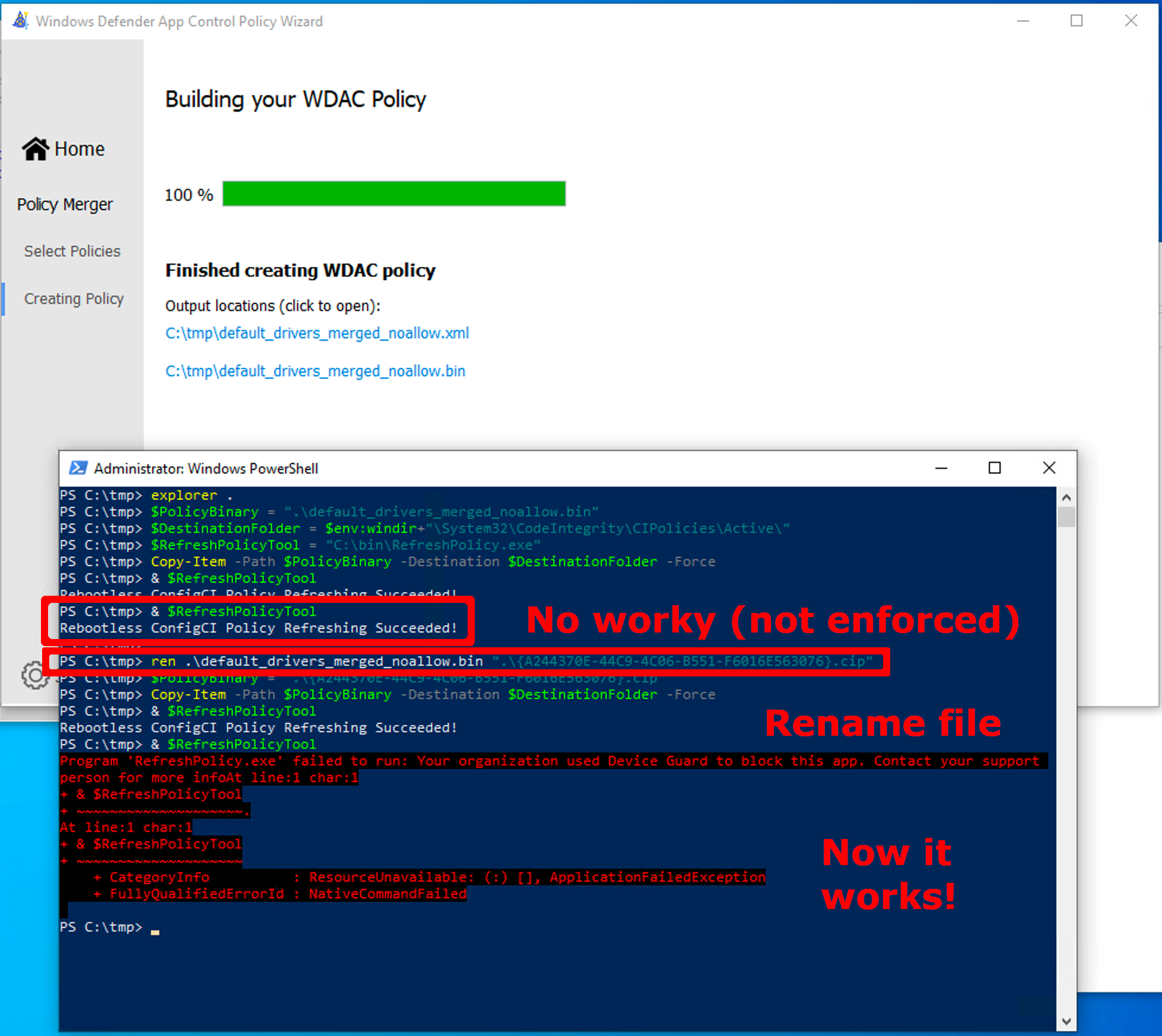Switch to the Policy Merger section

pyautogui.click(x=65, y=204)
